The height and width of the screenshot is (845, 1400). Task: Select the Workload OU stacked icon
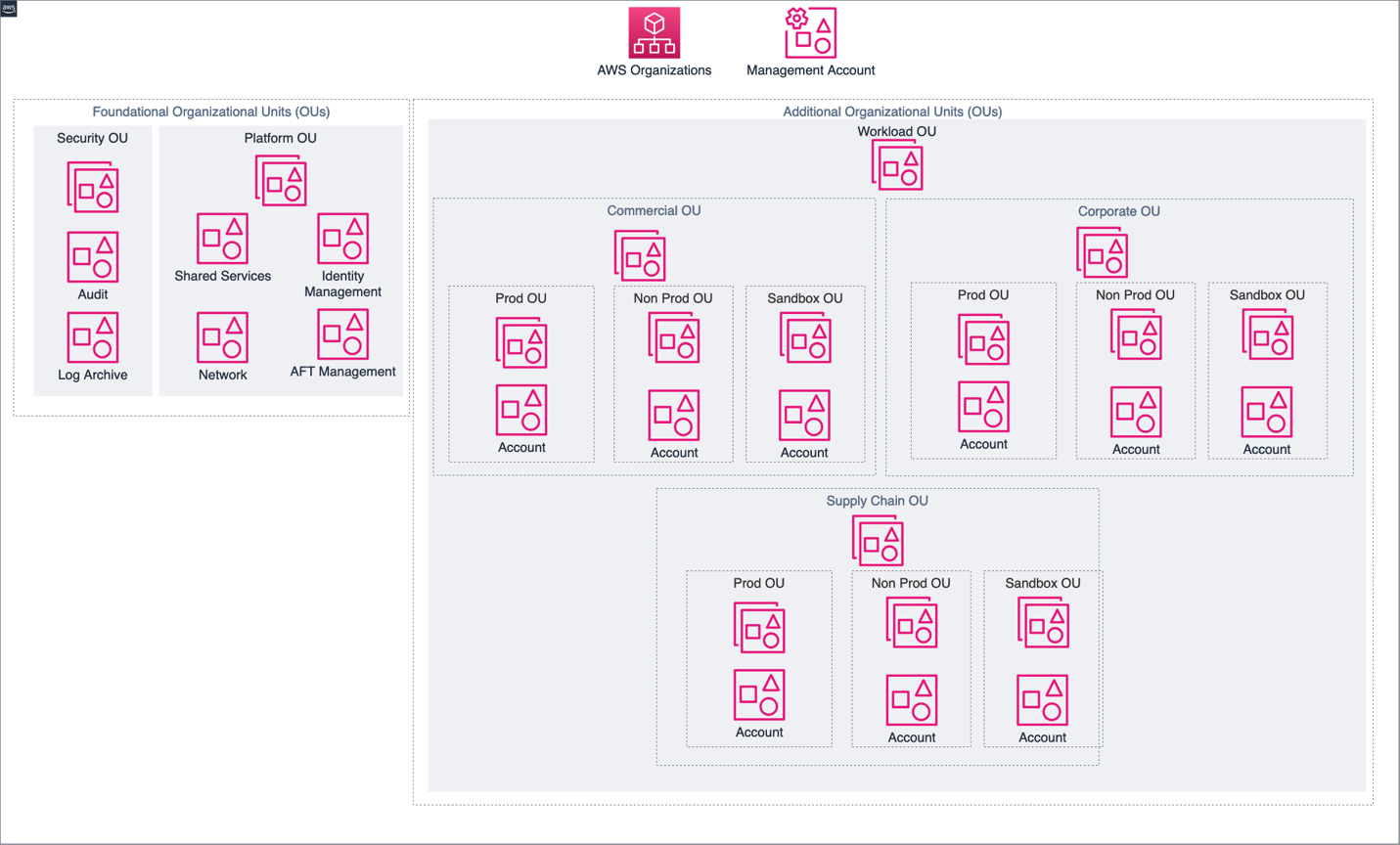coord(897,164)
